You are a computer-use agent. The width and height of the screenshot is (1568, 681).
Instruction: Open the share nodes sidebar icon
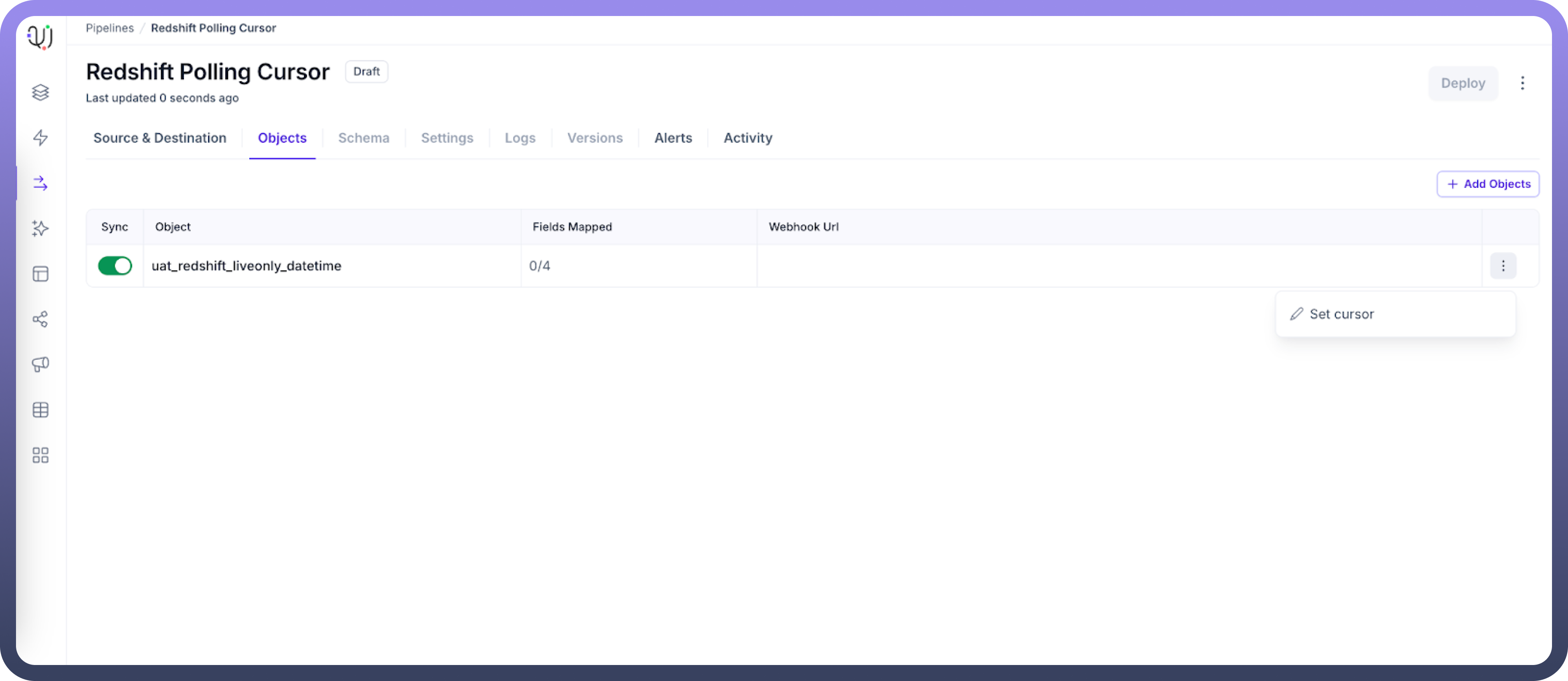pos(40,319)
